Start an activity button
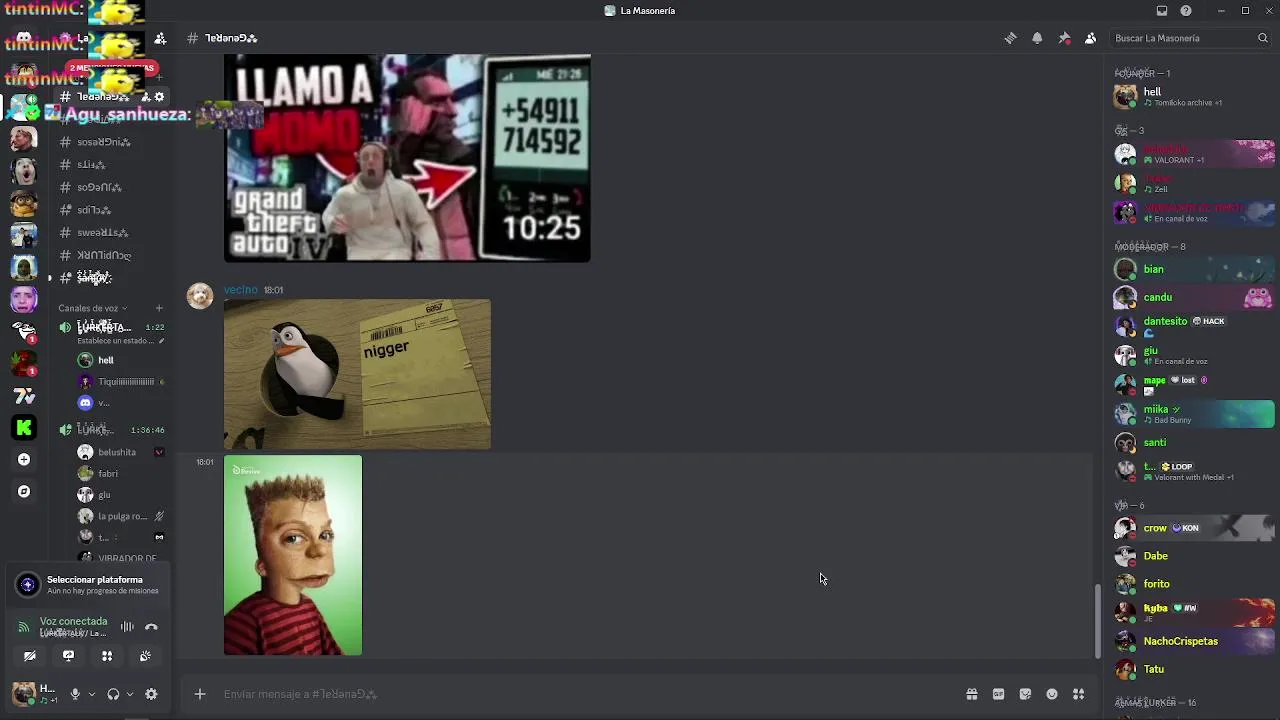This screenshot has width=1280, height=720. coord(107,656)
